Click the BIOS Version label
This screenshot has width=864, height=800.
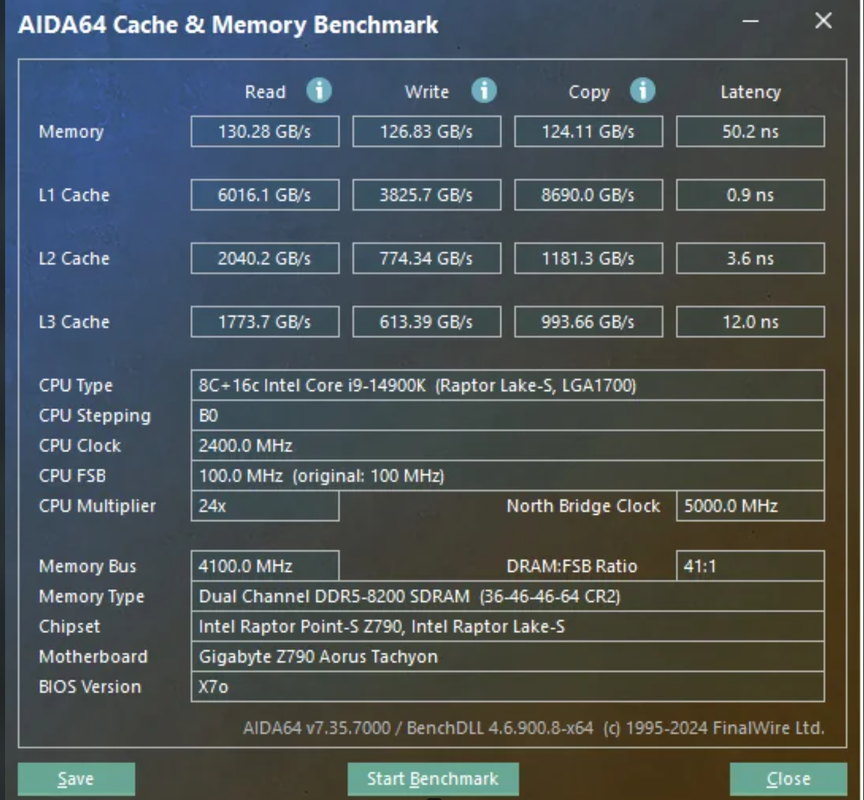90,687
